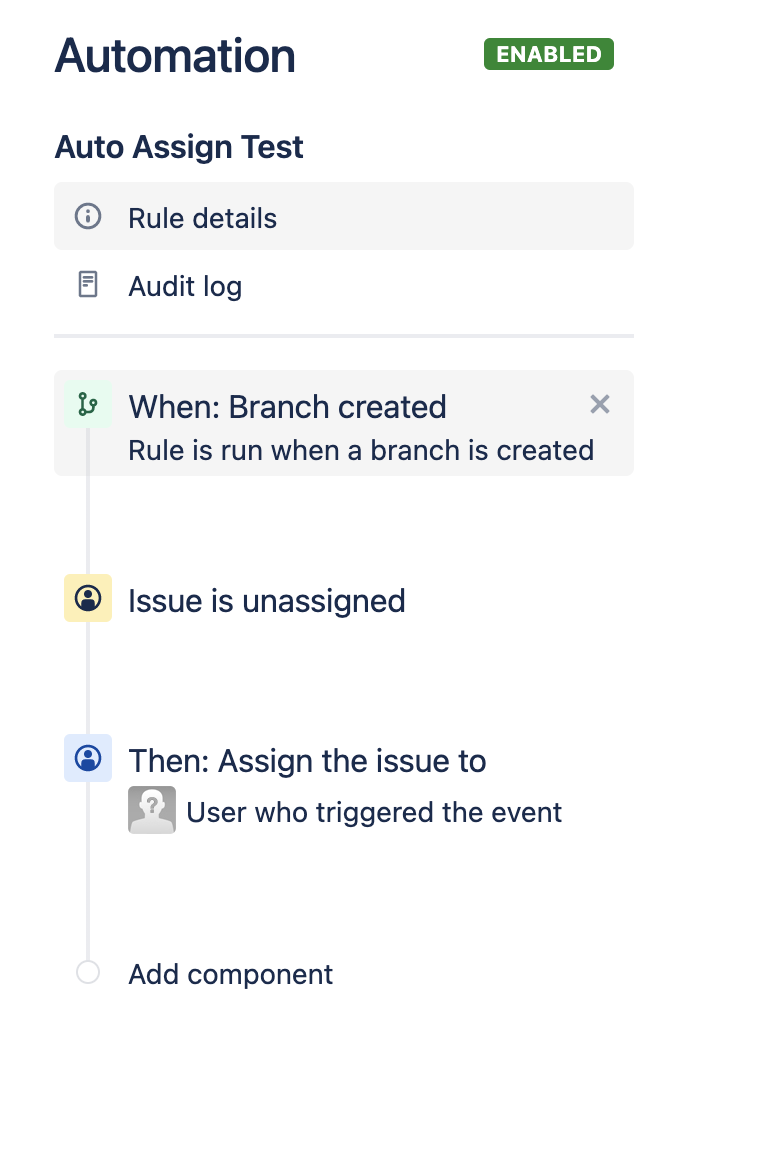The height and width of the screenshot is (1150, 784).
Task: Remove the Branch created trigger with X
Action: [600, 404]
